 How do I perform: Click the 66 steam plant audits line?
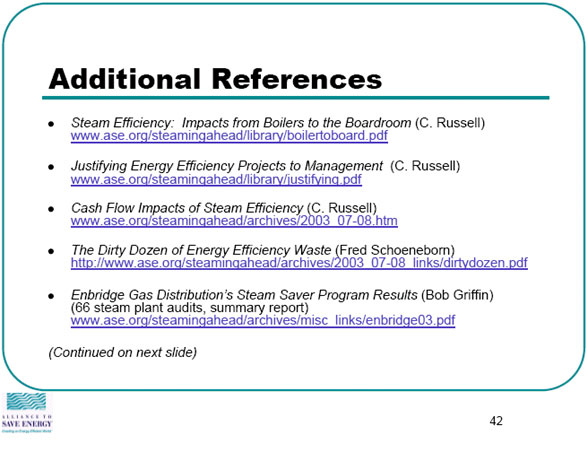[190, 308]
